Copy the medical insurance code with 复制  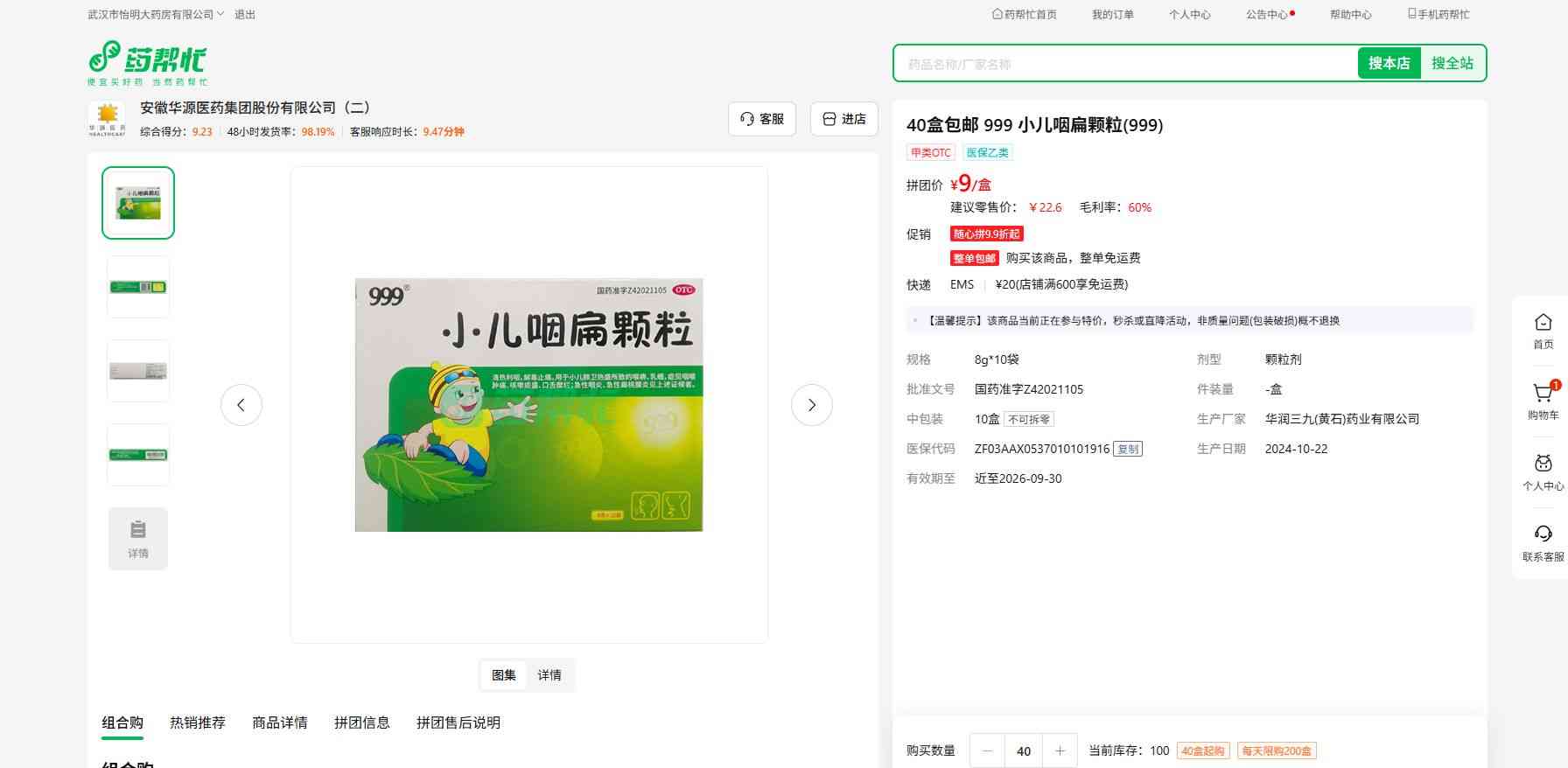click(x=1128, y=449)
